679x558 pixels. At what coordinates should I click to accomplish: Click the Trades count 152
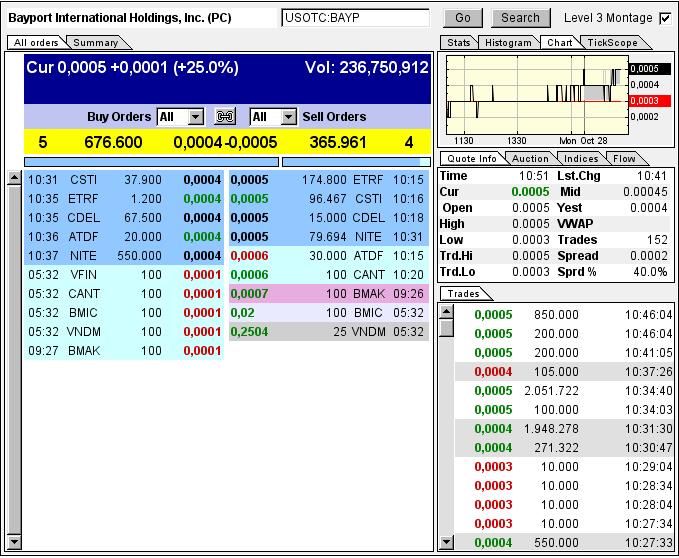657,240
